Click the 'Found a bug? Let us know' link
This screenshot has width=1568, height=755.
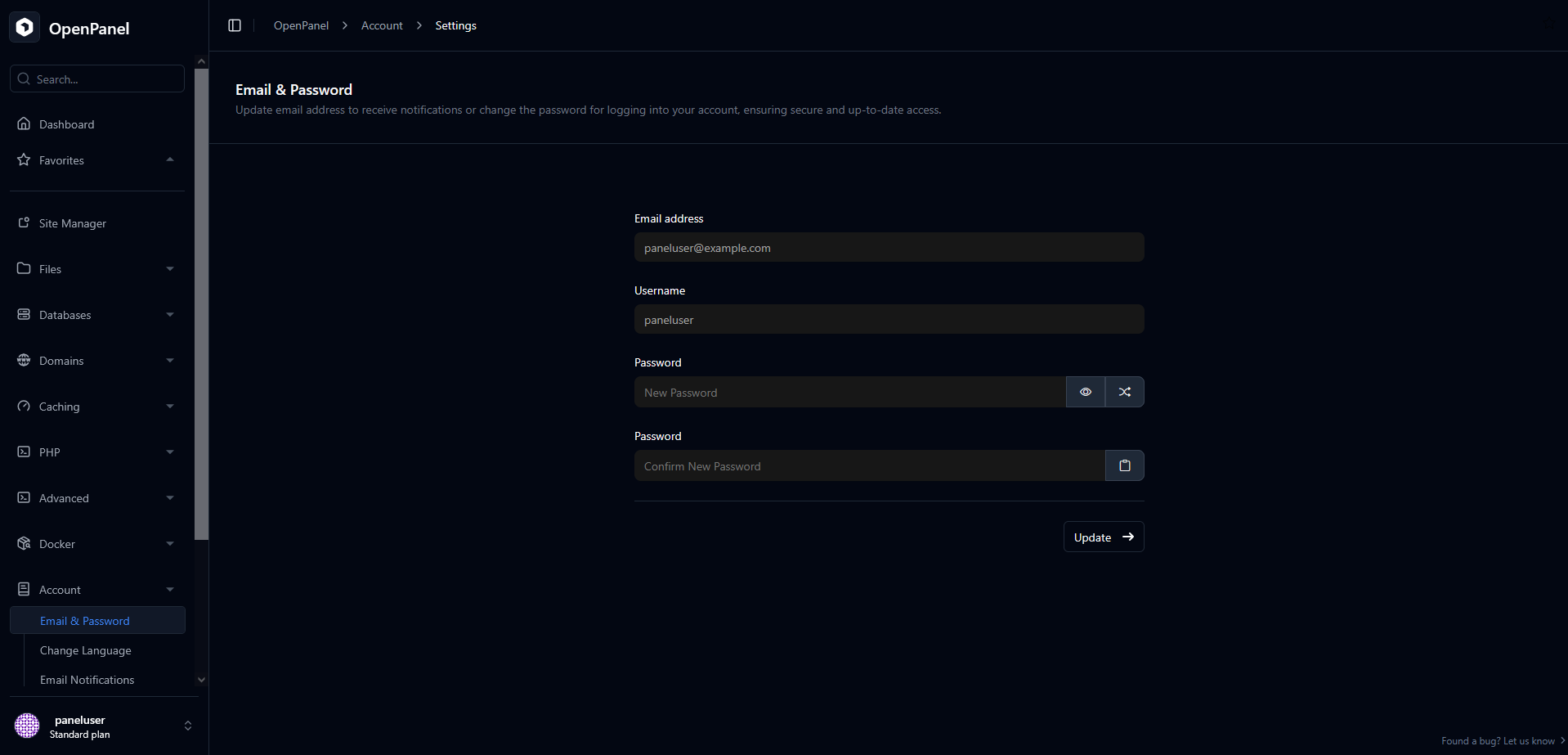tap(1498, 741)
